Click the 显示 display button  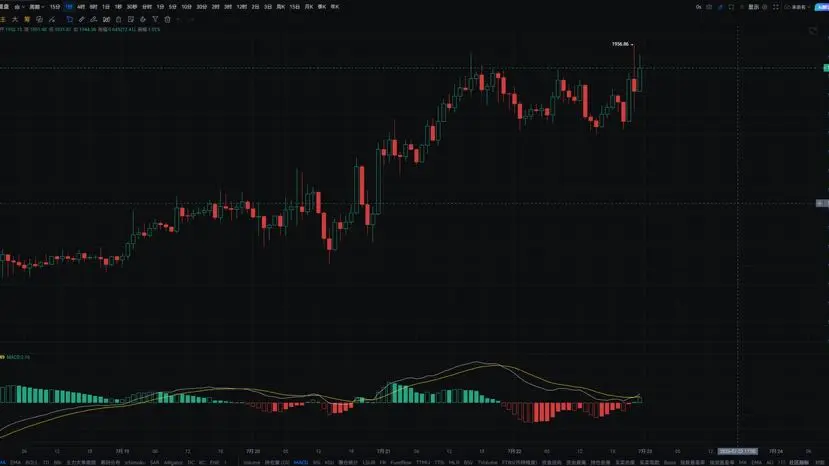point(754,7)
